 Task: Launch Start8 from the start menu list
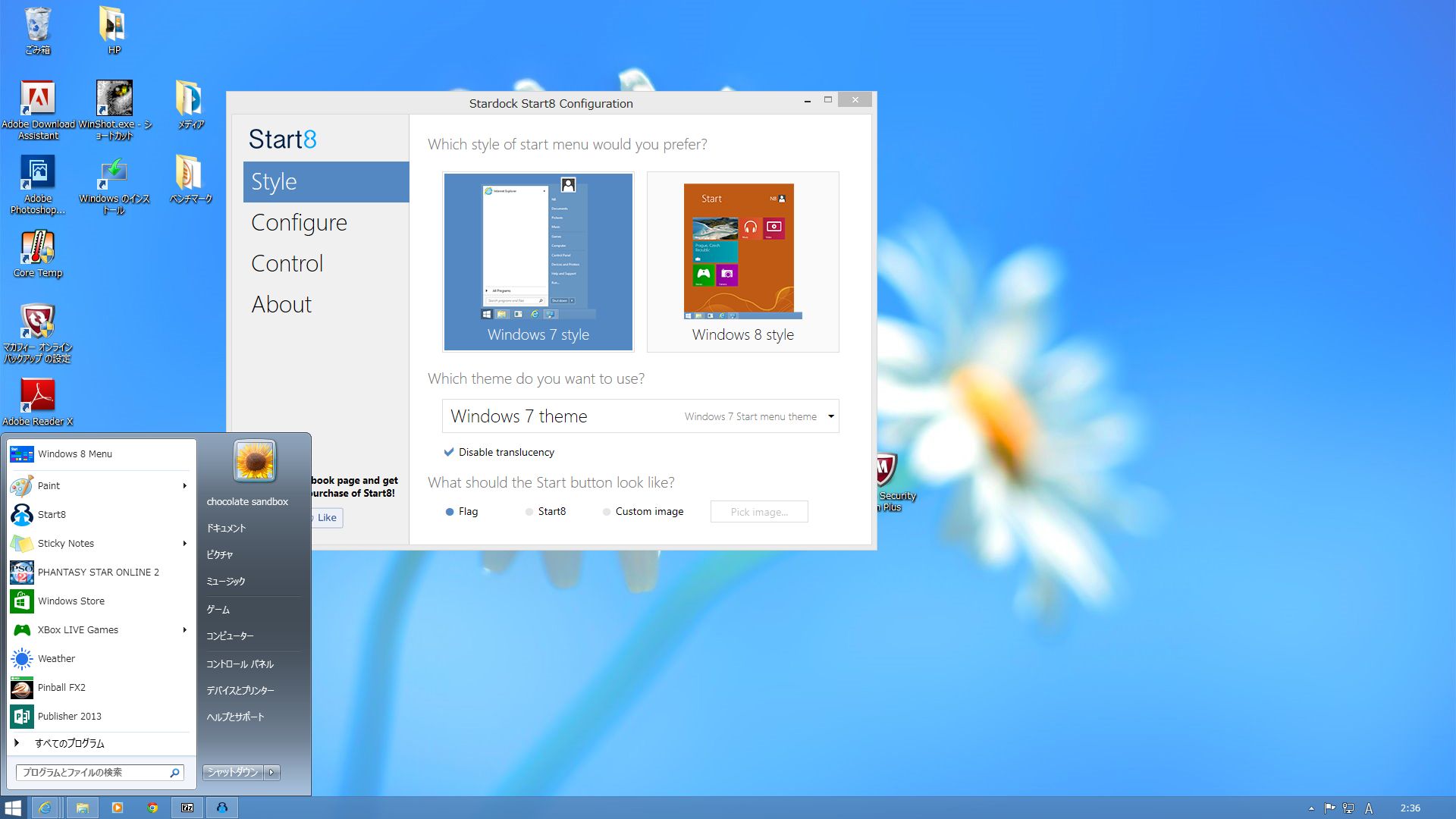pyautogui.click(x=52, y=514)
